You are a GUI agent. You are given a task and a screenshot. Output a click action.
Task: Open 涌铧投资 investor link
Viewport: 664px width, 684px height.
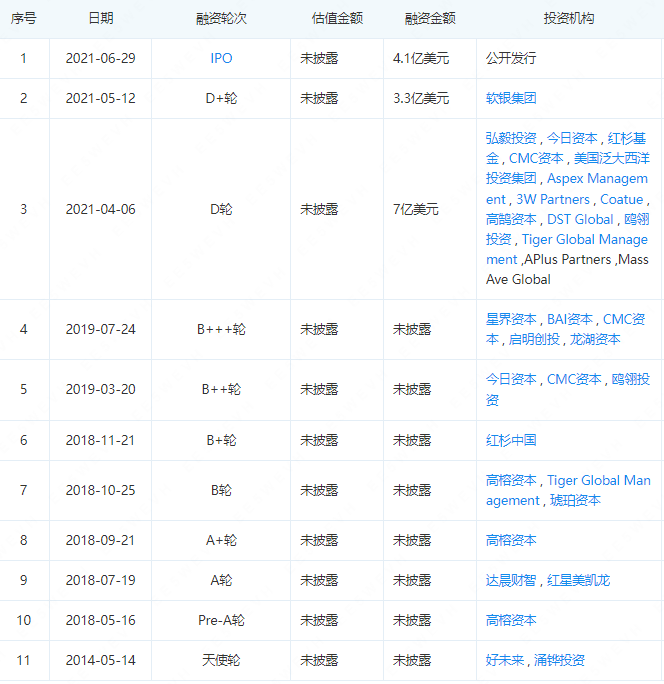(x=559, y=660)
